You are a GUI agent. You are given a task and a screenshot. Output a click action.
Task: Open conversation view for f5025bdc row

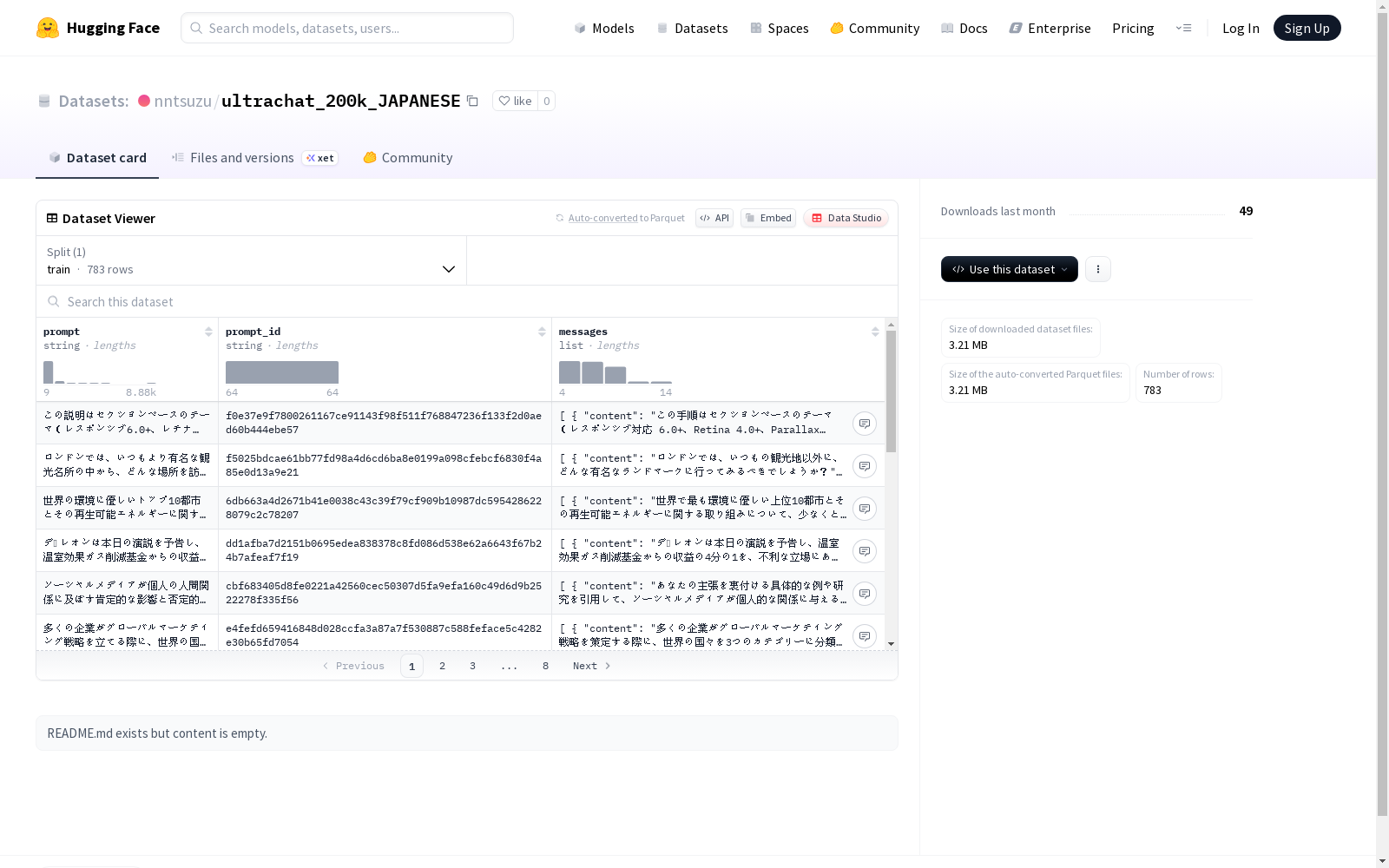[865, 466]
